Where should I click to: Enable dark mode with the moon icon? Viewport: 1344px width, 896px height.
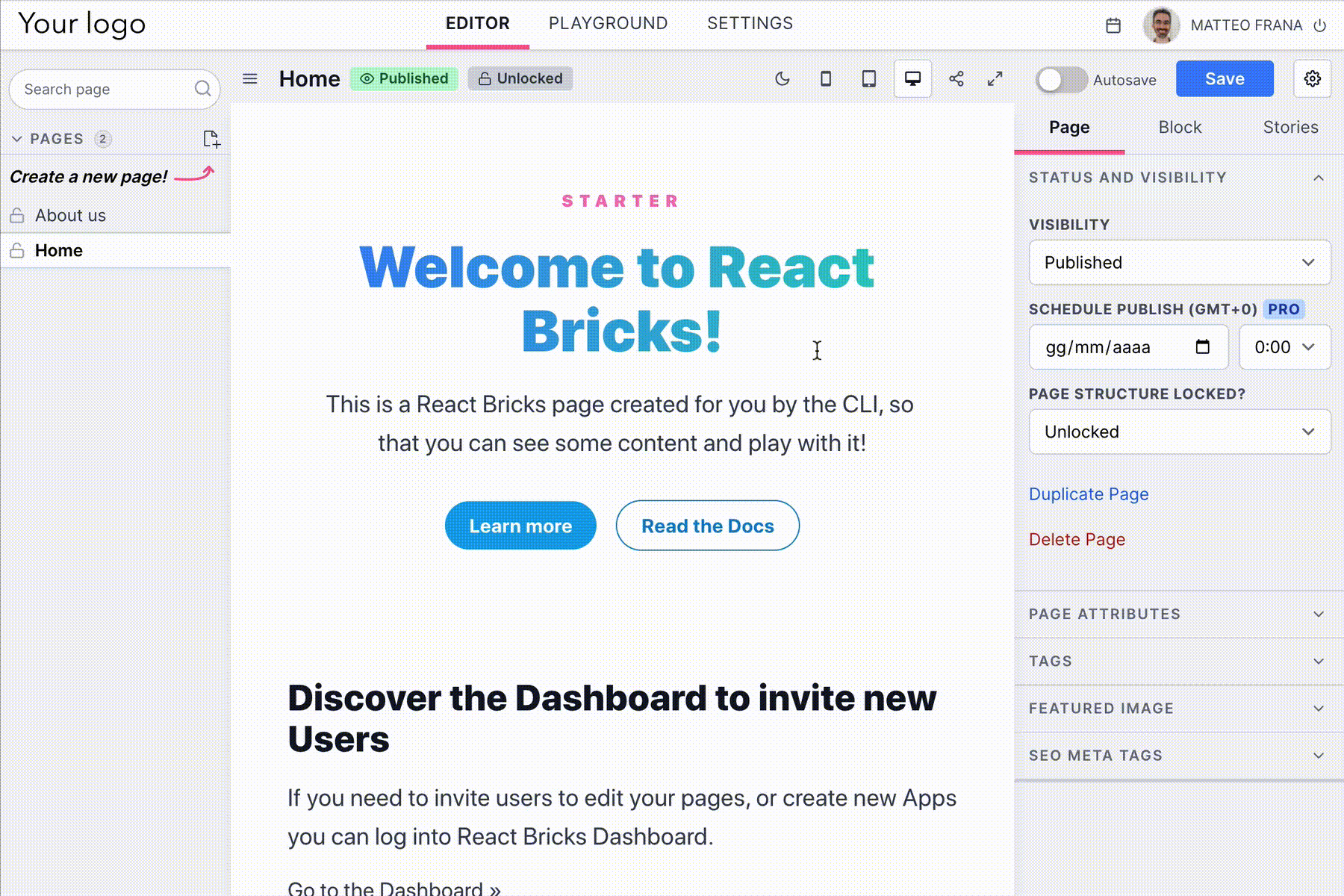point(783,78)
